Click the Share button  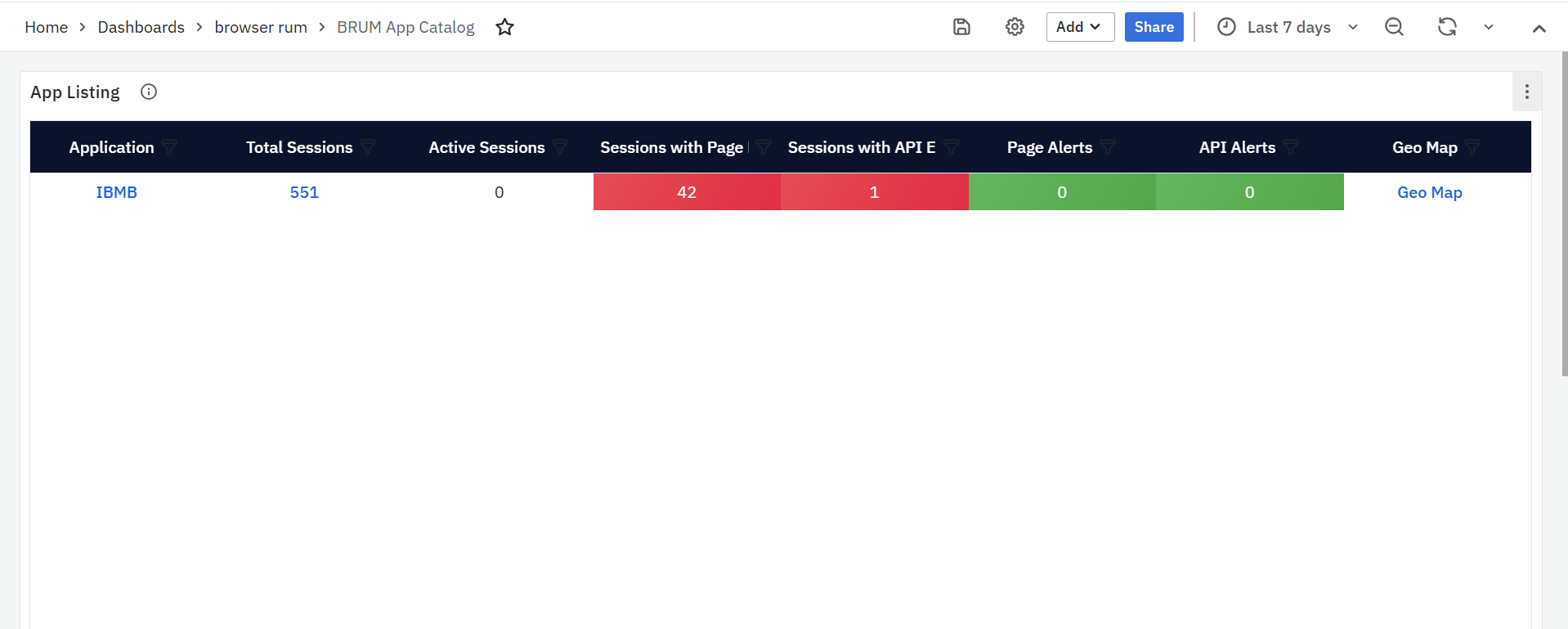[1154, 27]
